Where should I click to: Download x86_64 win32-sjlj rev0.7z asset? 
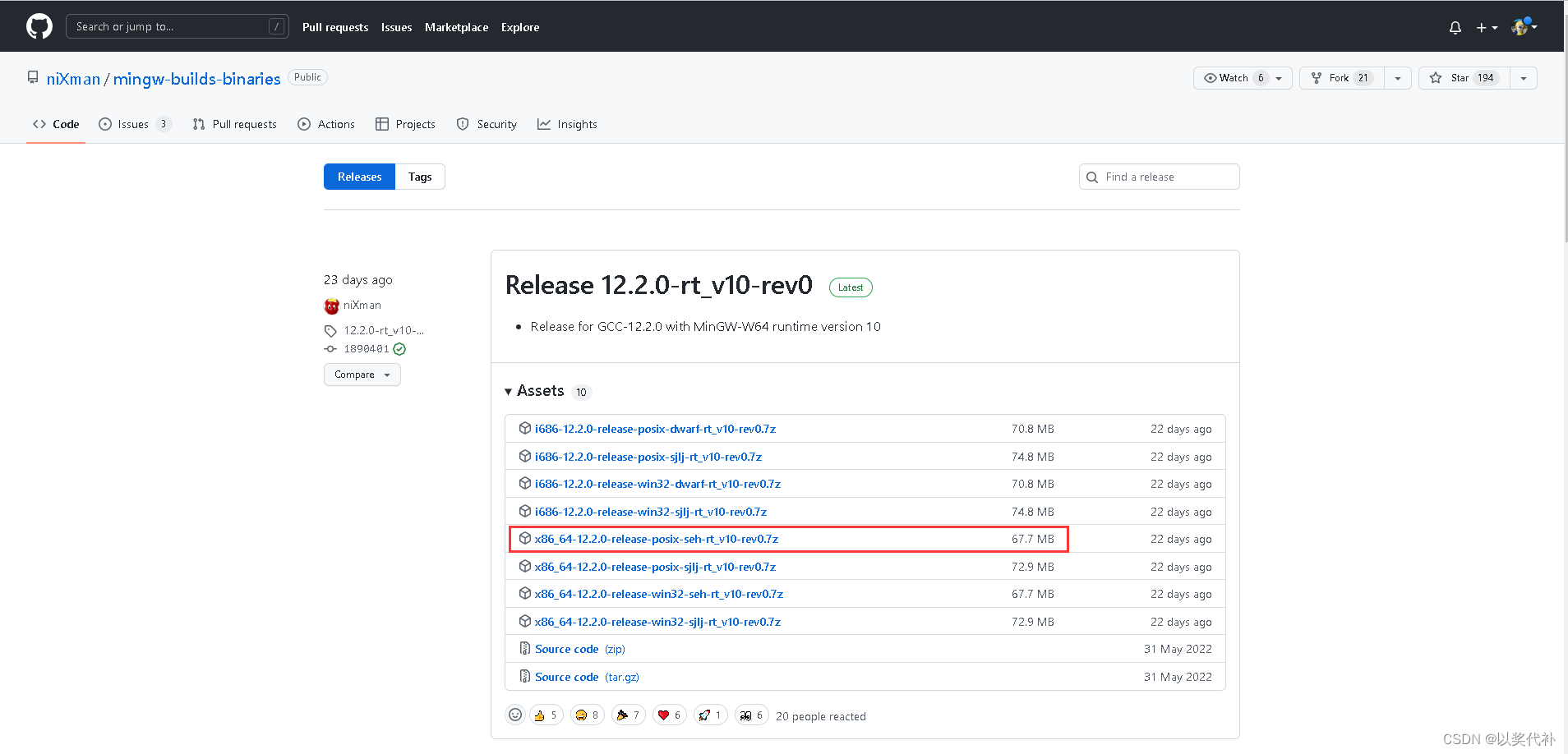(657, 622)
